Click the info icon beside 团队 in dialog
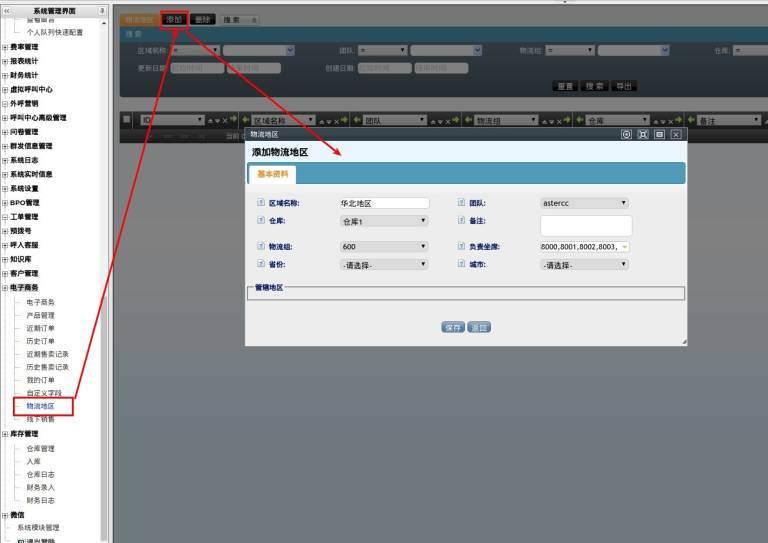The height and width of the screenshot is (543, 768). [460, 203]
